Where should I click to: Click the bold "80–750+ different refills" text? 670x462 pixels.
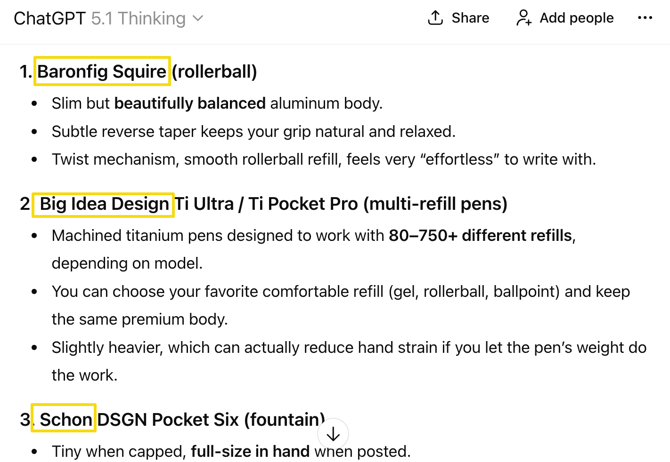click(480, 236)
